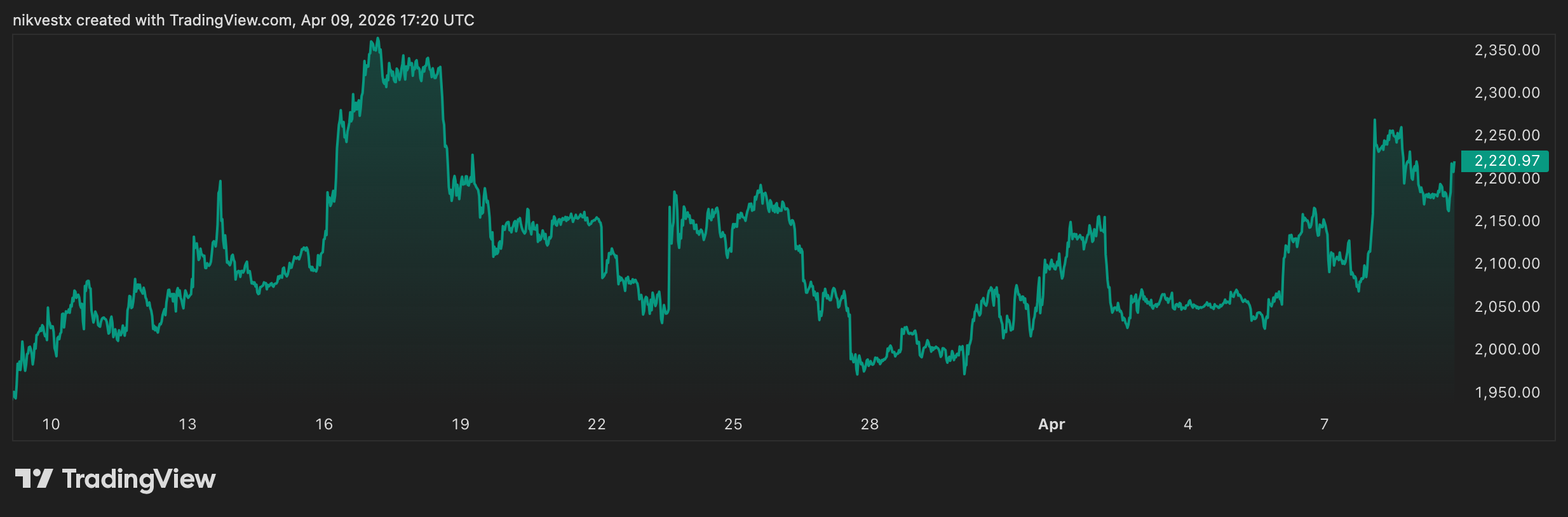Click the date label 19 on time axis
The image size is (1568, 517).
click(461, 424)
